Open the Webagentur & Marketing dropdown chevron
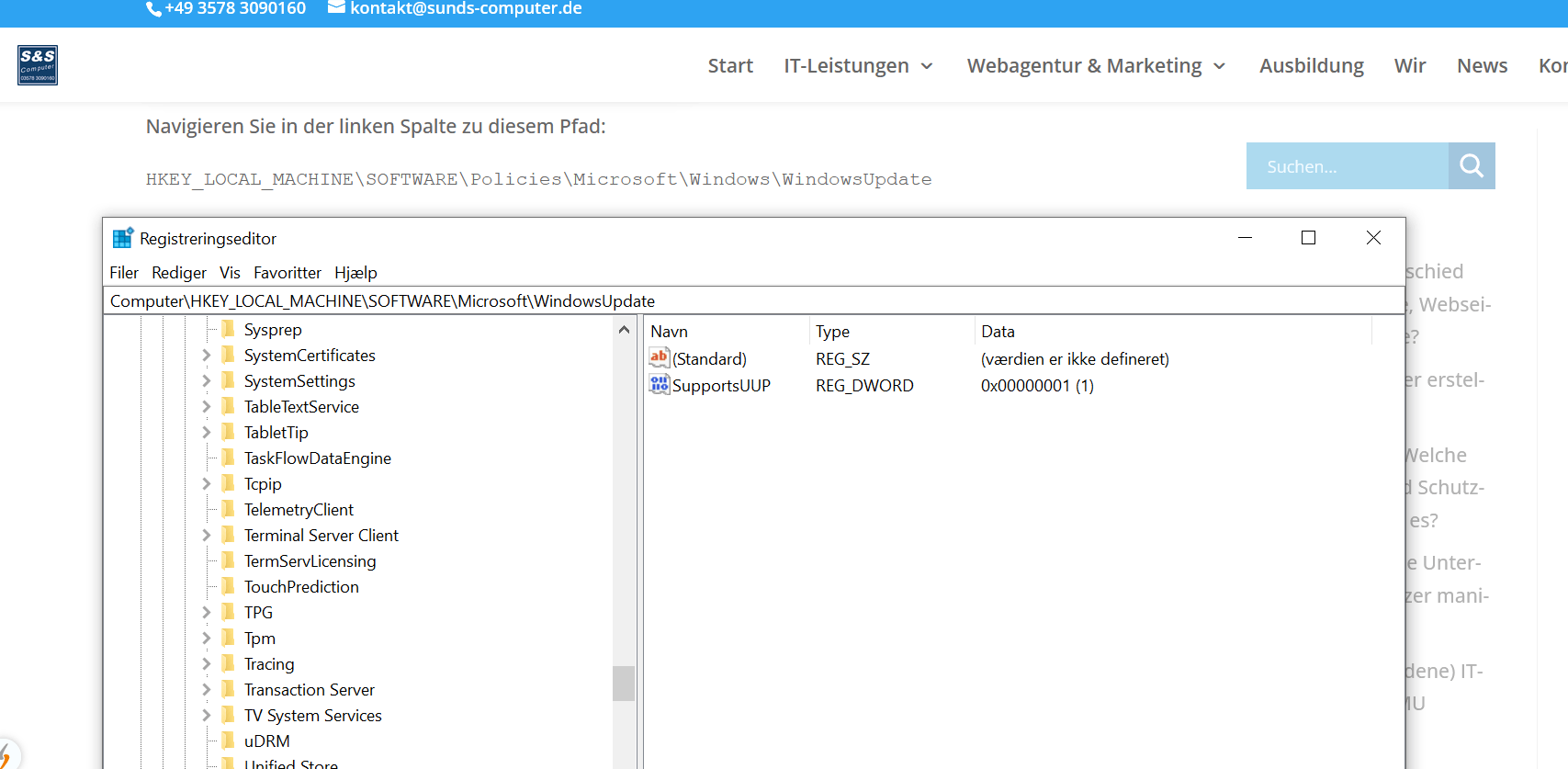This screenshot has height=769, width=1568. [x=1220, y=66]
